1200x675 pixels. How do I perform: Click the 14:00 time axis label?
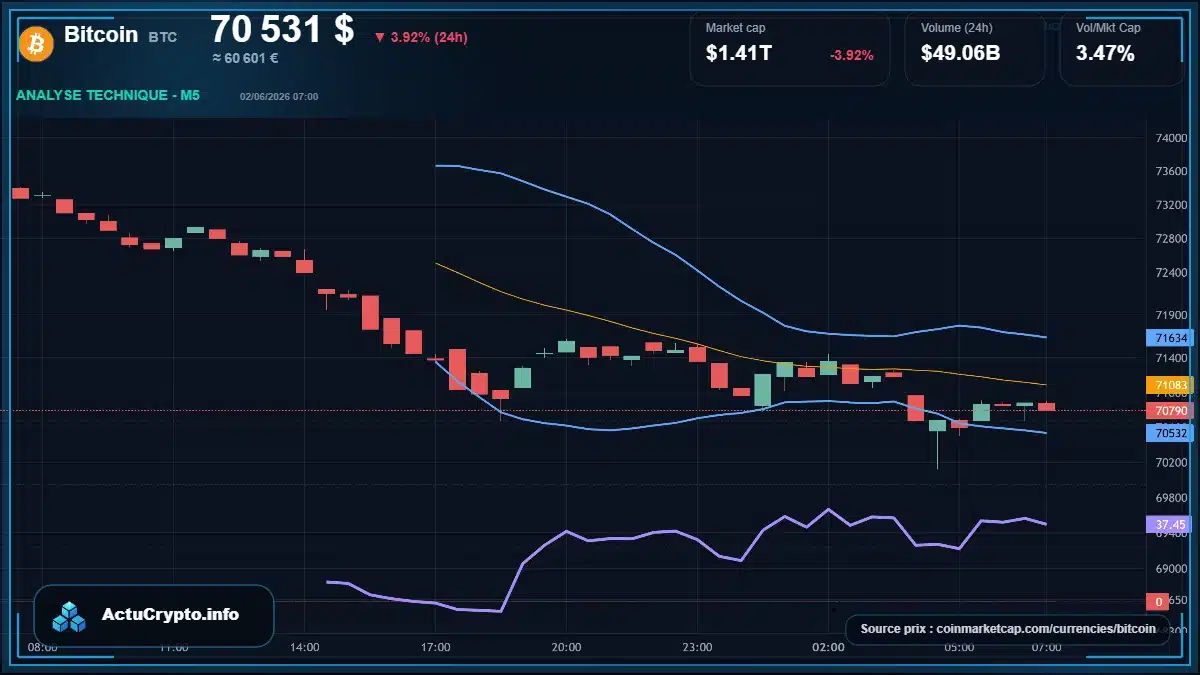[305, 647]
